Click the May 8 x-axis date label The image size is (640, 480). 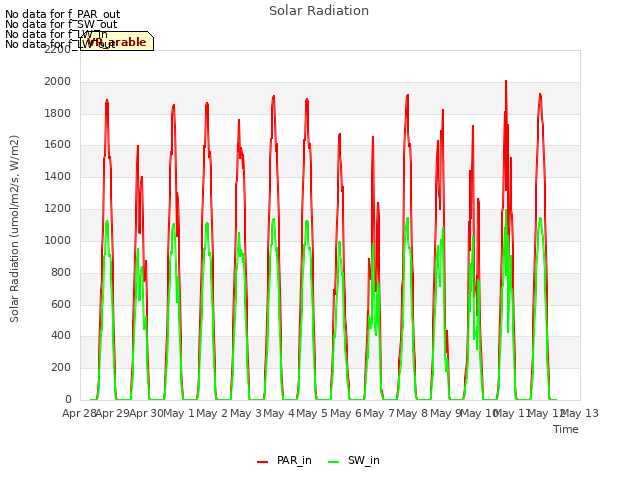pos(412,413)
